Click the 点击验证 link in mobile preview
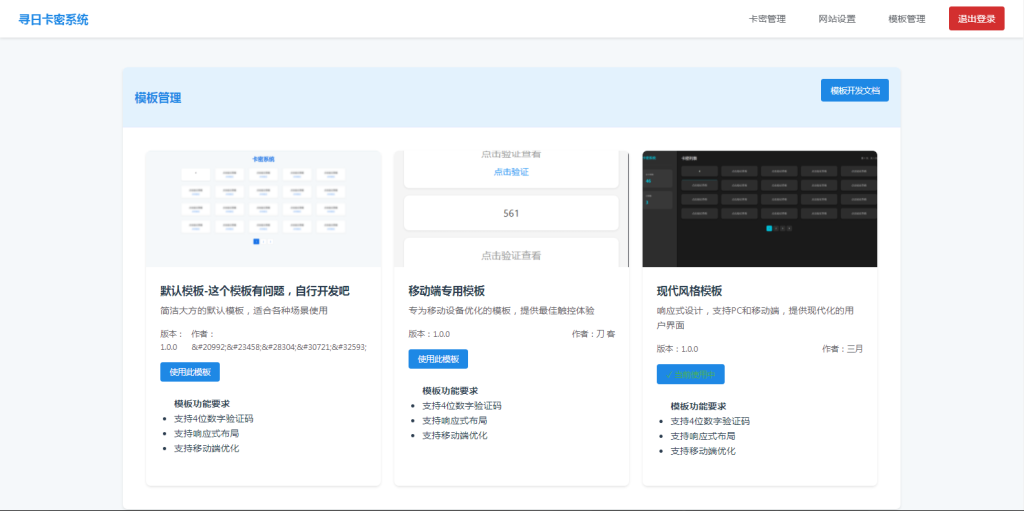This screenshot has width=1024, height=511. pyautogui.click(x=511, y=172)
